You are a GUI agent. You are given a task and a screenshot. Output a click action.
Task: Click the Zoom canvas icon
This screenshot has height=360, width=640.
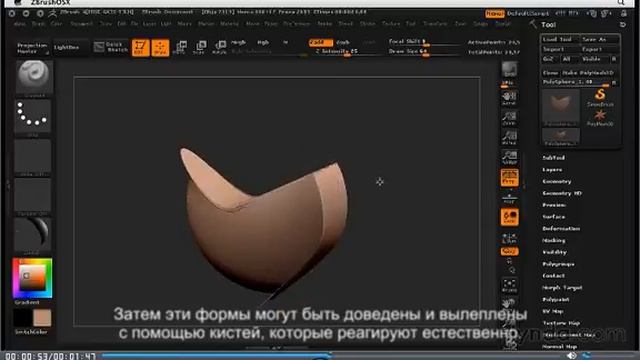pyautogui.click(x=509, y=118)
